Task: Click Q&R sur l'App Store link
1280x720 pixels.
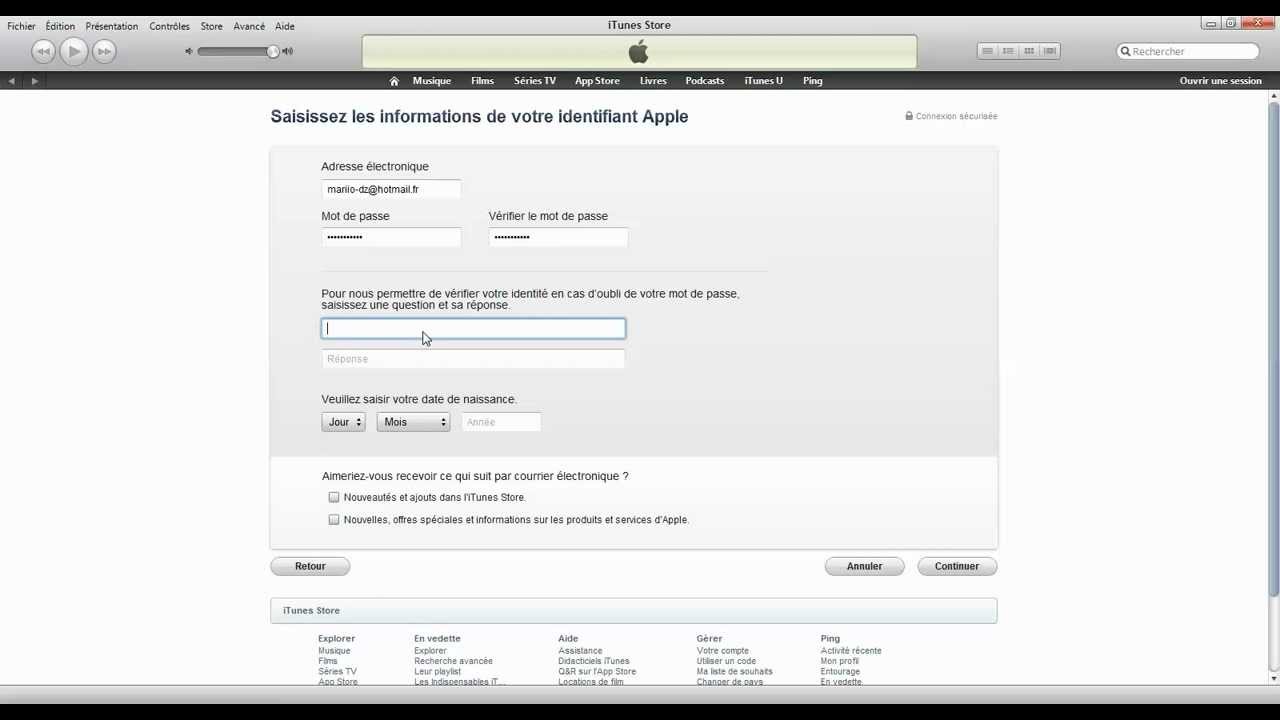Action: click(597, 672)
